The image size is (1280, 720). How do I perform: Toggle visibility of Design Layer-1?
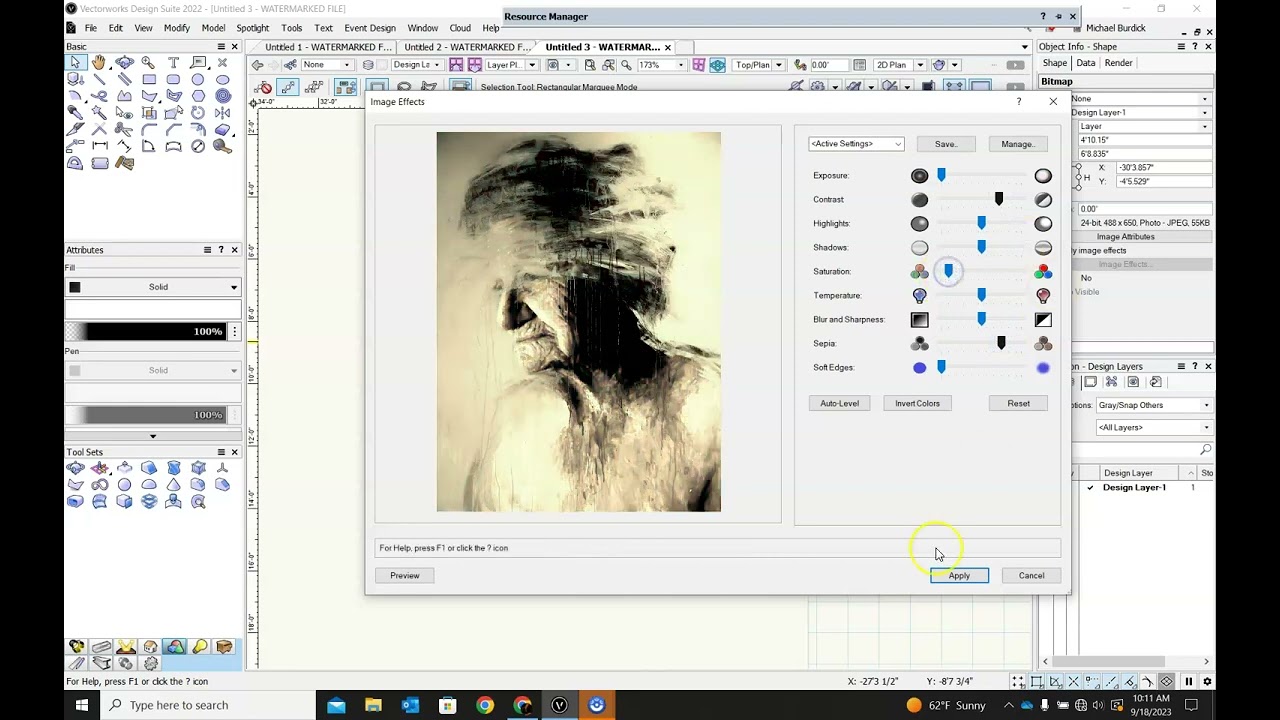[1090, 488]
